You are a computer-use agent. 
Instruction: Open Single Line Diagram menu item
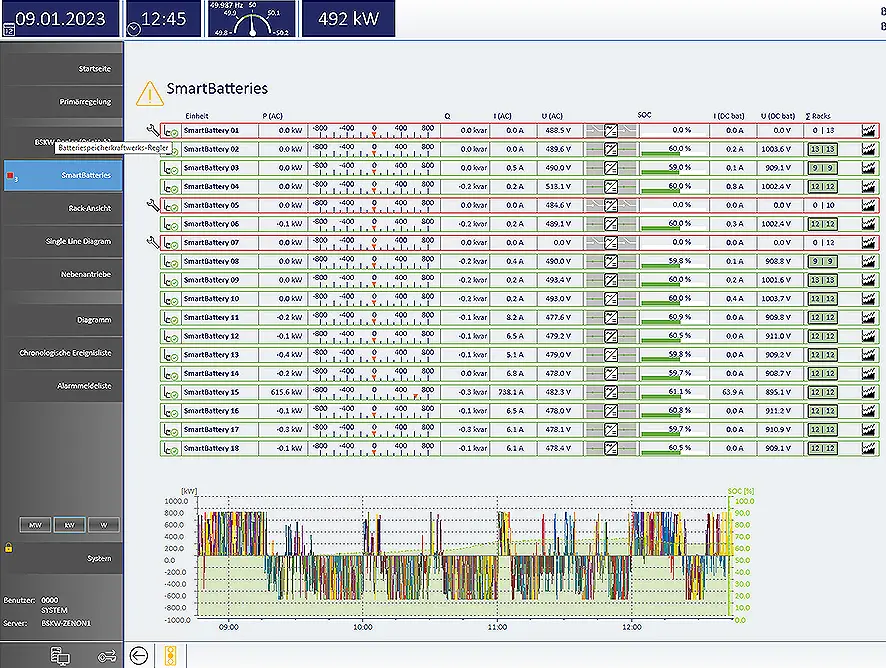pyautogui.click(x=63, y=241)
